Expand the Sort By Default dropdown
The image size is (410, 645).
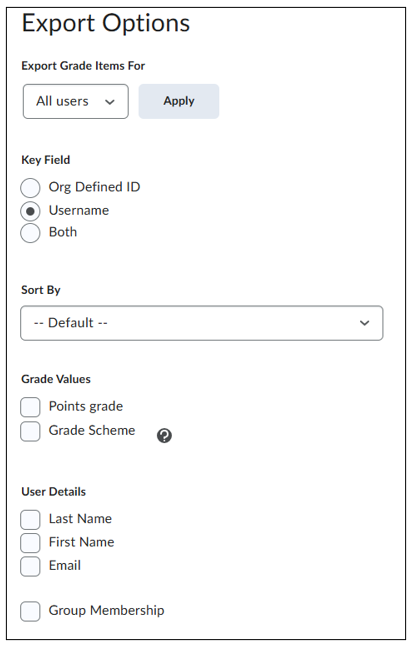pos(202,323)
